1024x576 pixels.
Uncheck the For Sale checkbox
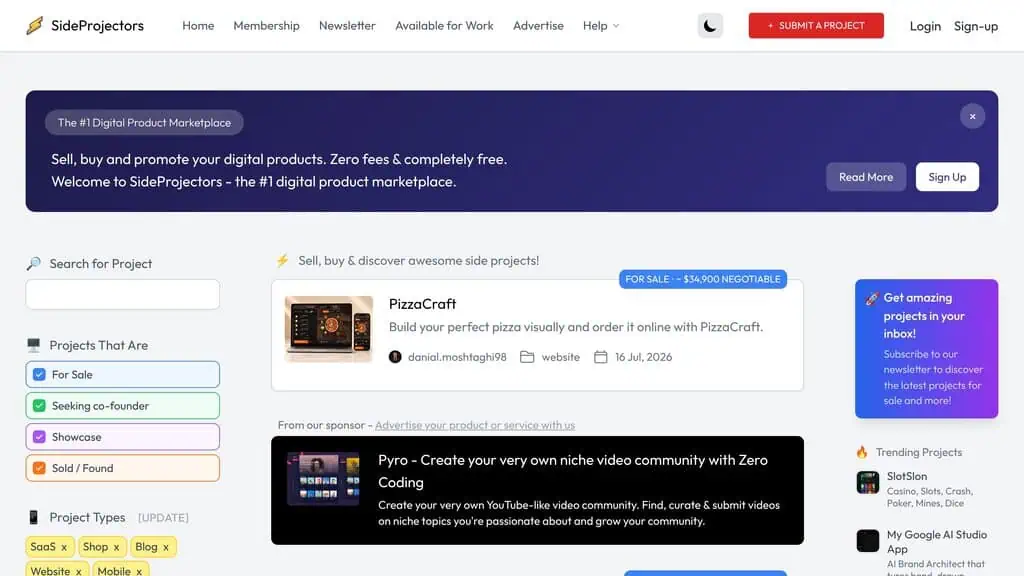(x=39, y=374)
